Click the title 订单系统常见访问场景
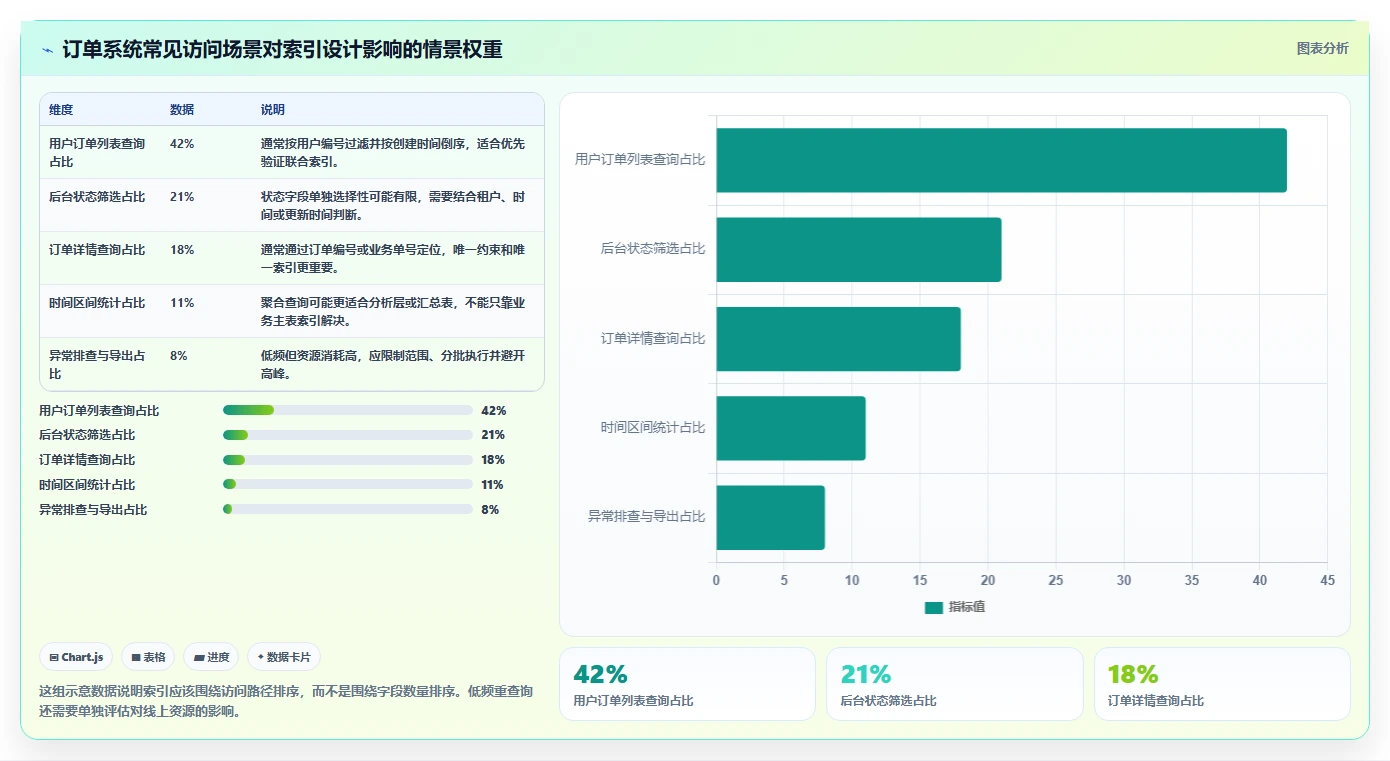Screen dimensions: 1390x761 [x=282, y=50]
